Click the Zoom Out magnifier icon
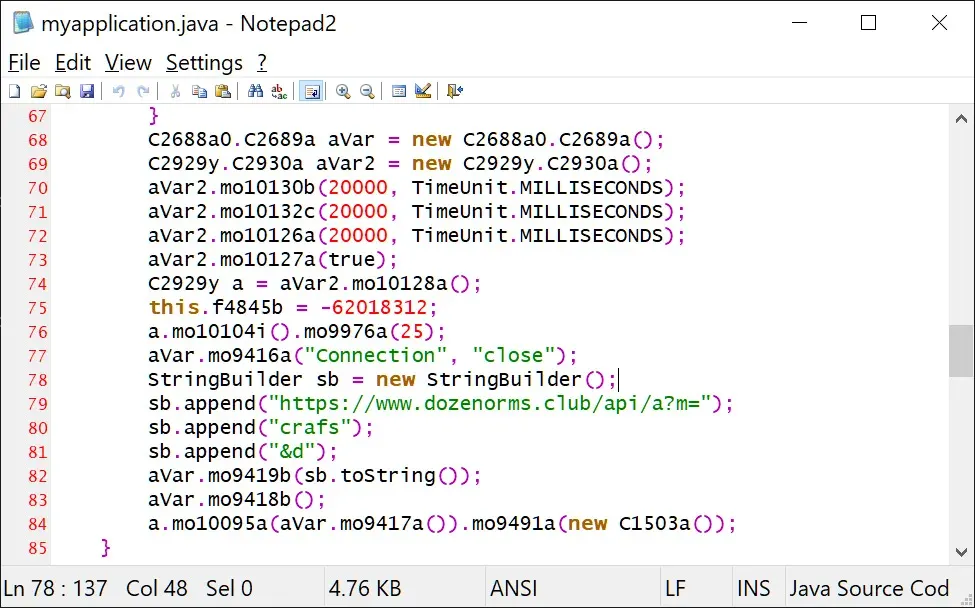 coord(367,91)
